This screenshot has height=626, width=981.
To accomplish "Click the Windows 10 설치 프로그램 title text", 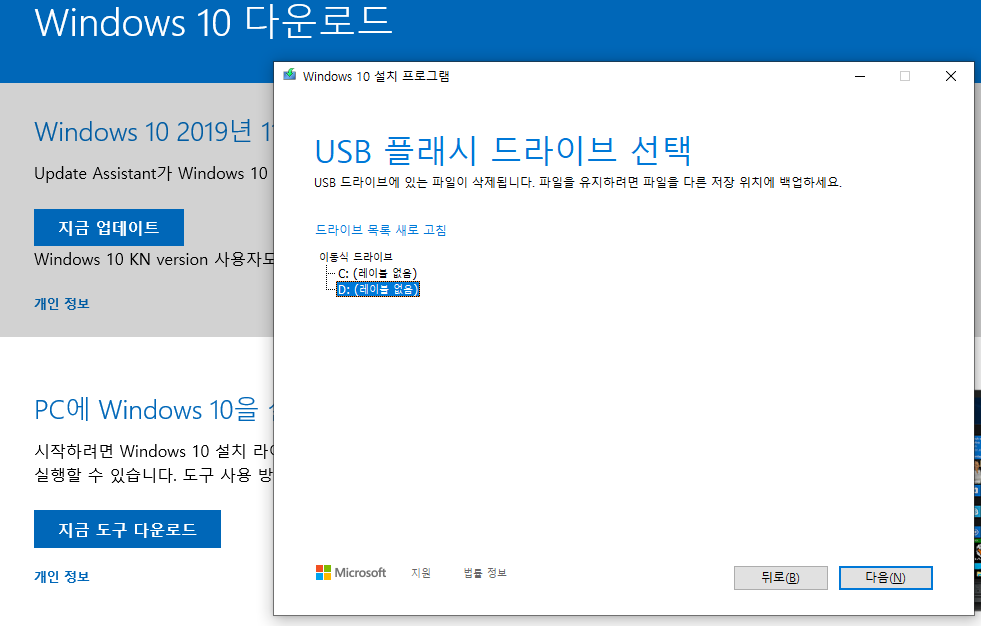I will coord(376,76).
